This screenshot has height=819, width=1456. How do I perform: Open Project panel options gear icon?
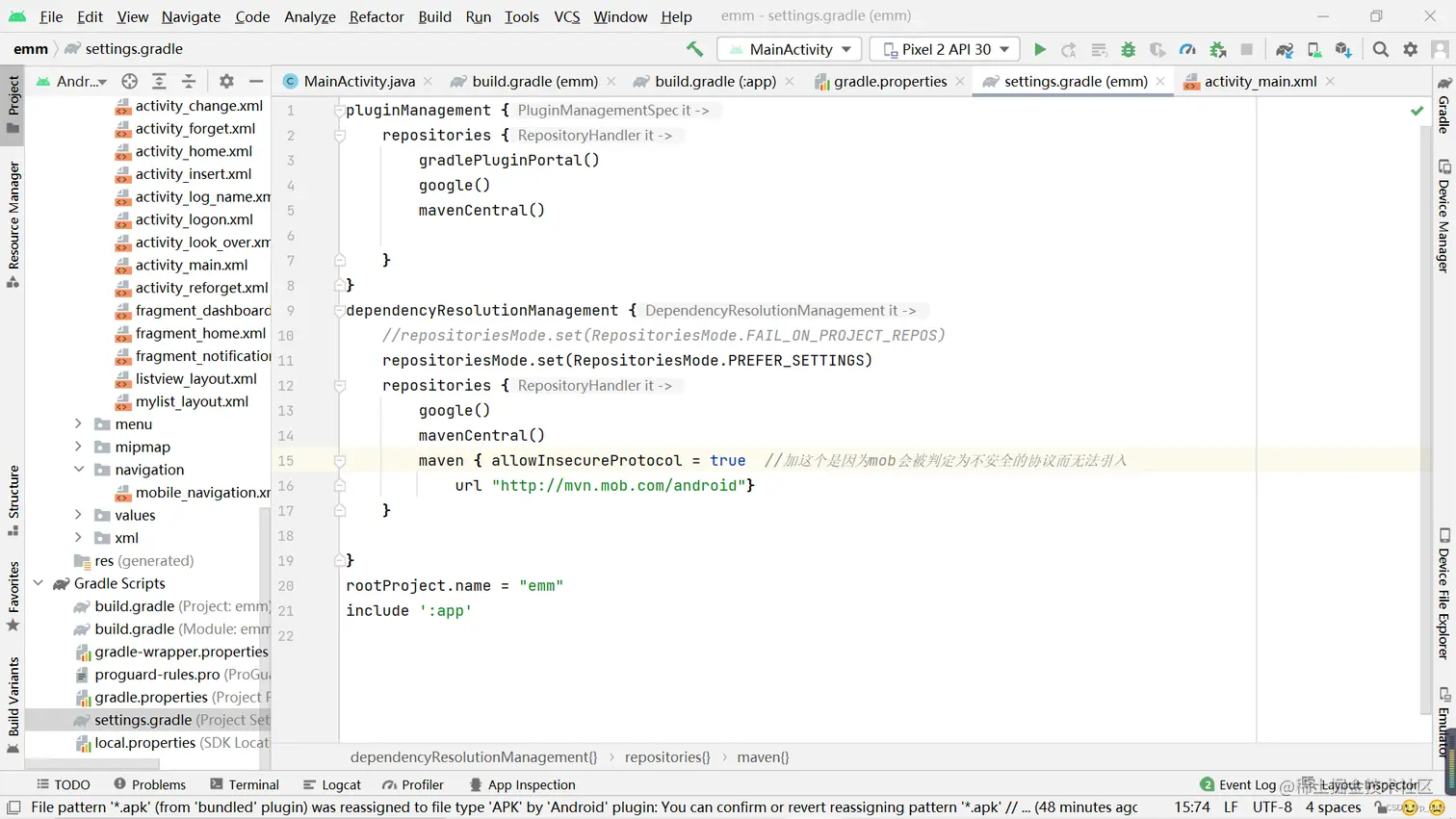(x=226, y=82)
